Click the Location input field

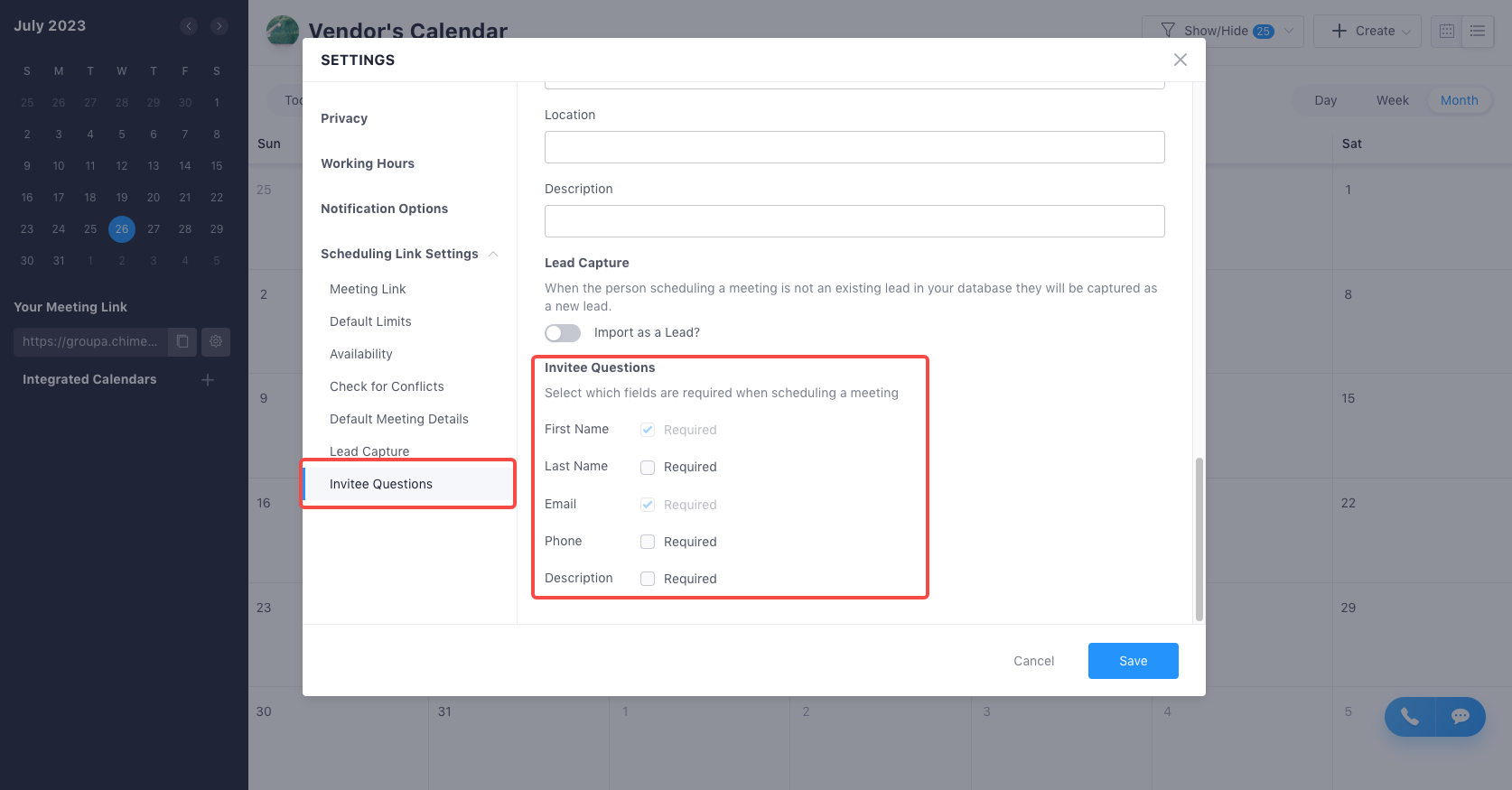(x=854, y=147)
